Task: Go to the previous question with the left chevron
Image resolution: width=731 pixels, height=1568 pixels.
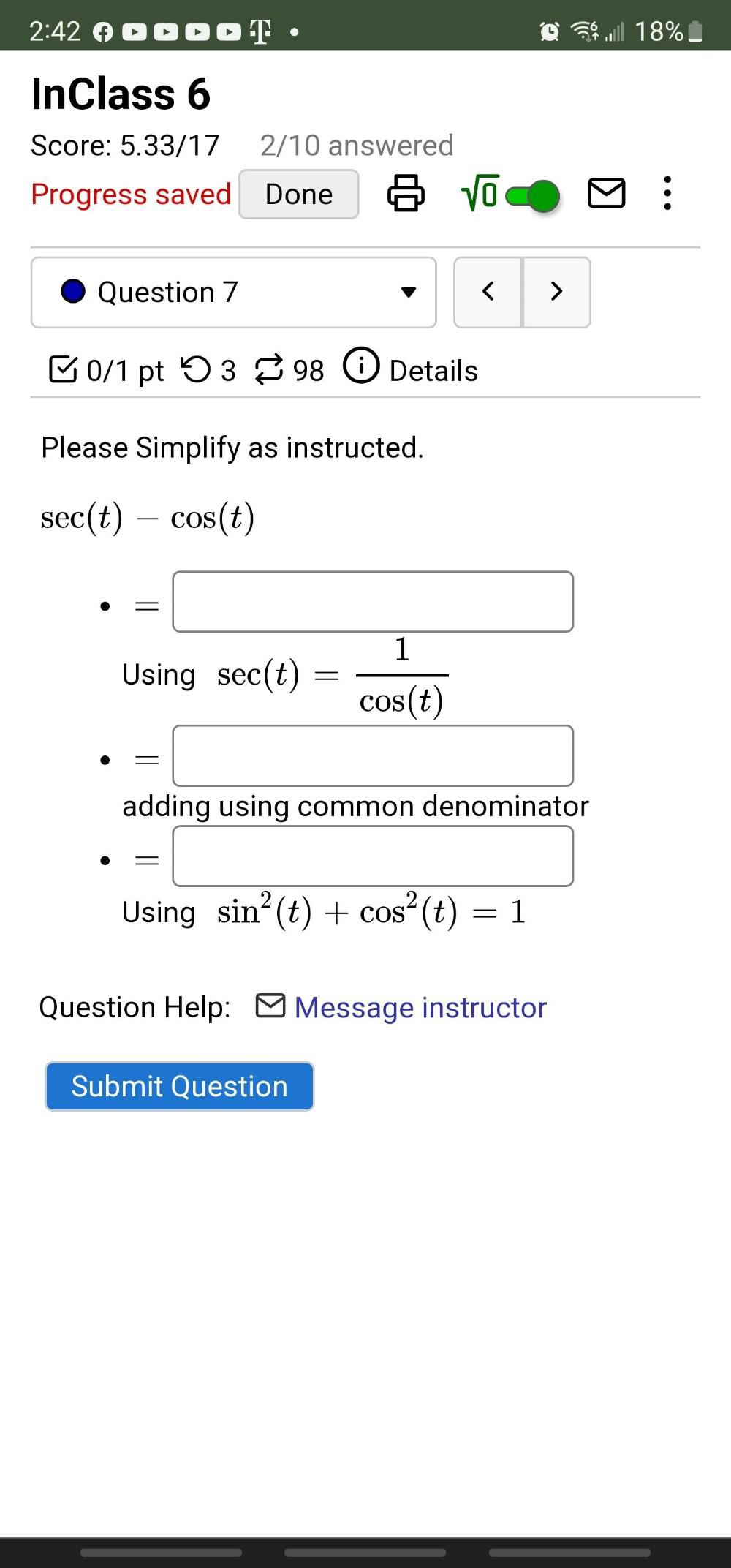Action: (x=488, y=291)
